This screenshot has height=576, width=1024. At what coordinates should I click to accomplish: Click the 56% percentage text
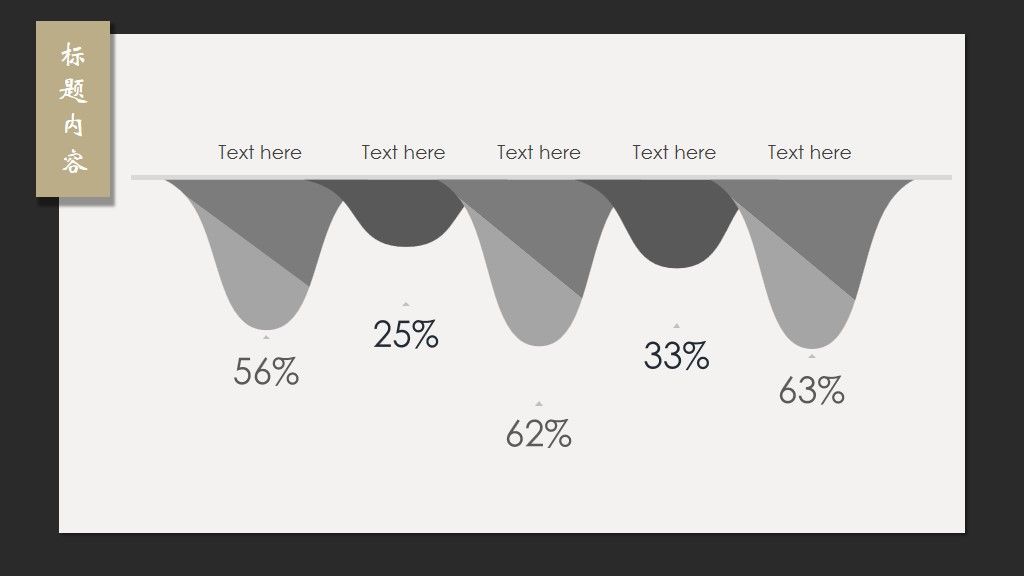[266, 372]
